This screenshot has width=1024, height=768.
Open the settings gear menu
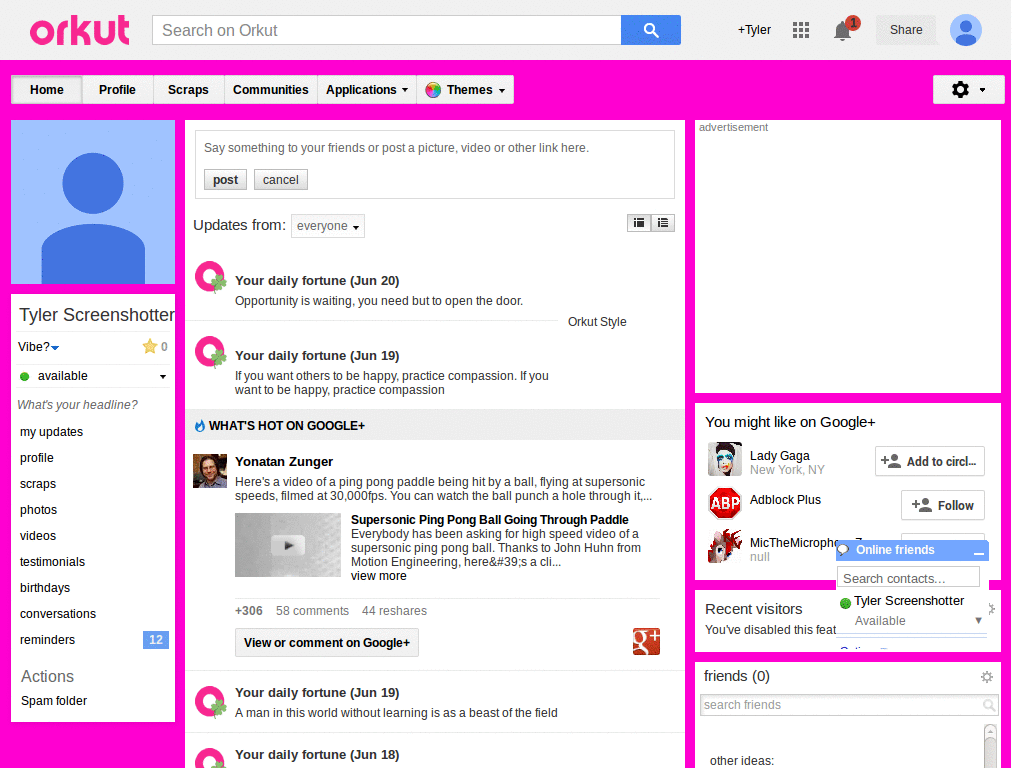pyautogui.click(x=968, y=89)
